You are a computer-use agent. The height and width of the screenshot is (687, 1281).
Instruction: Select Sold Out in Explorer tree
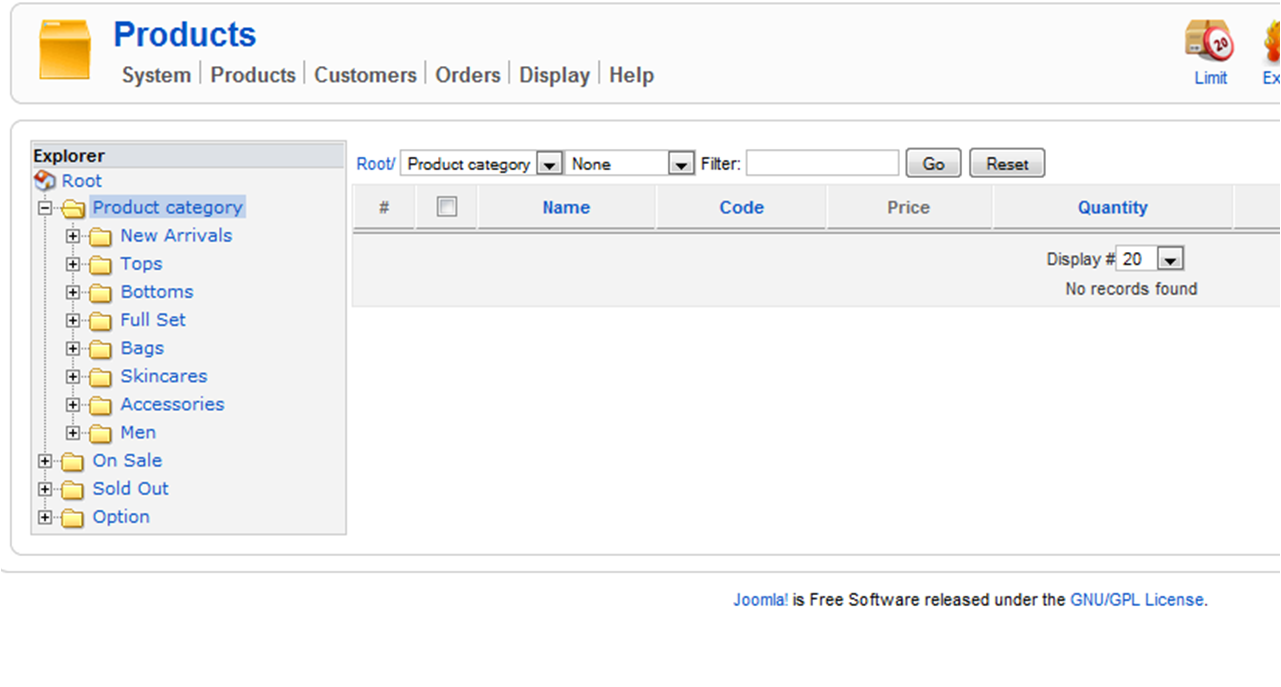point(130,487)
